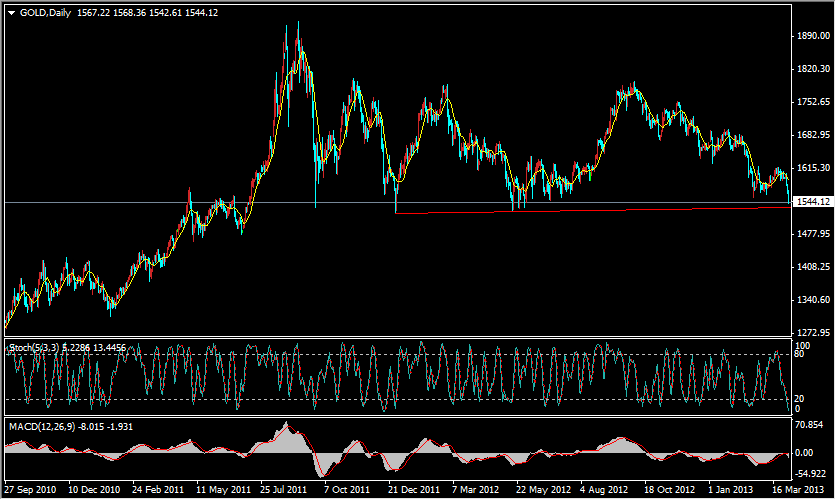Click the 1340.60 price axis label
Viewport: 836px width, 500px height.
[814, 300]
